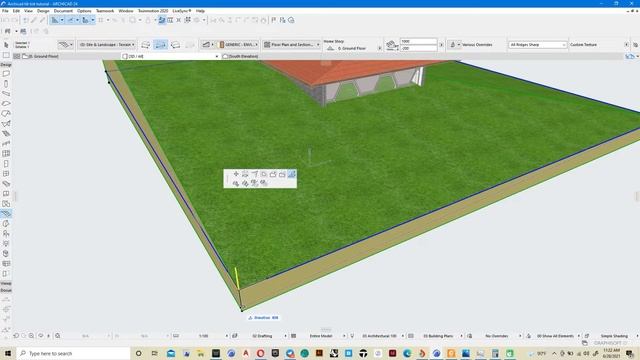Click in the Type here to search box
The height and width of the screenshot is (360, 640).
73,353
